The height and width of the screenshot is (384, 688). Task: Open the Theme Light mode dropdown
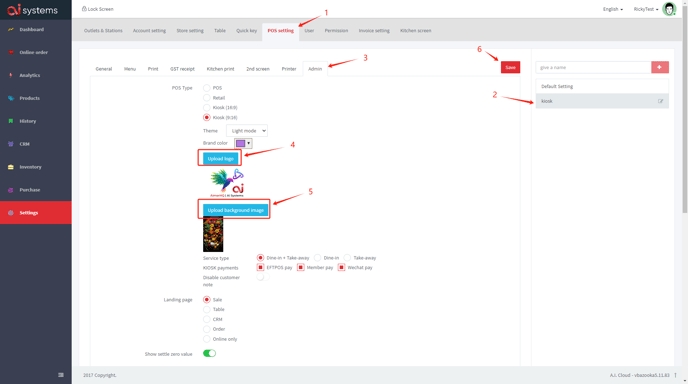coord(247,131)
